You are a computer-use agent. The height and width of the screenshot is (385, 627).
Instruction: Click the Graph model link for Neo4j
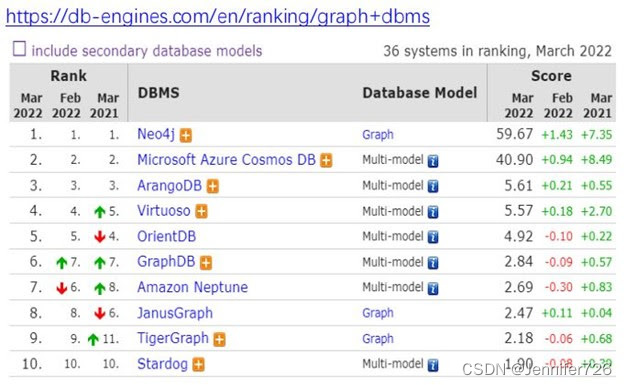pyautogui.click(x=378, y=135)
